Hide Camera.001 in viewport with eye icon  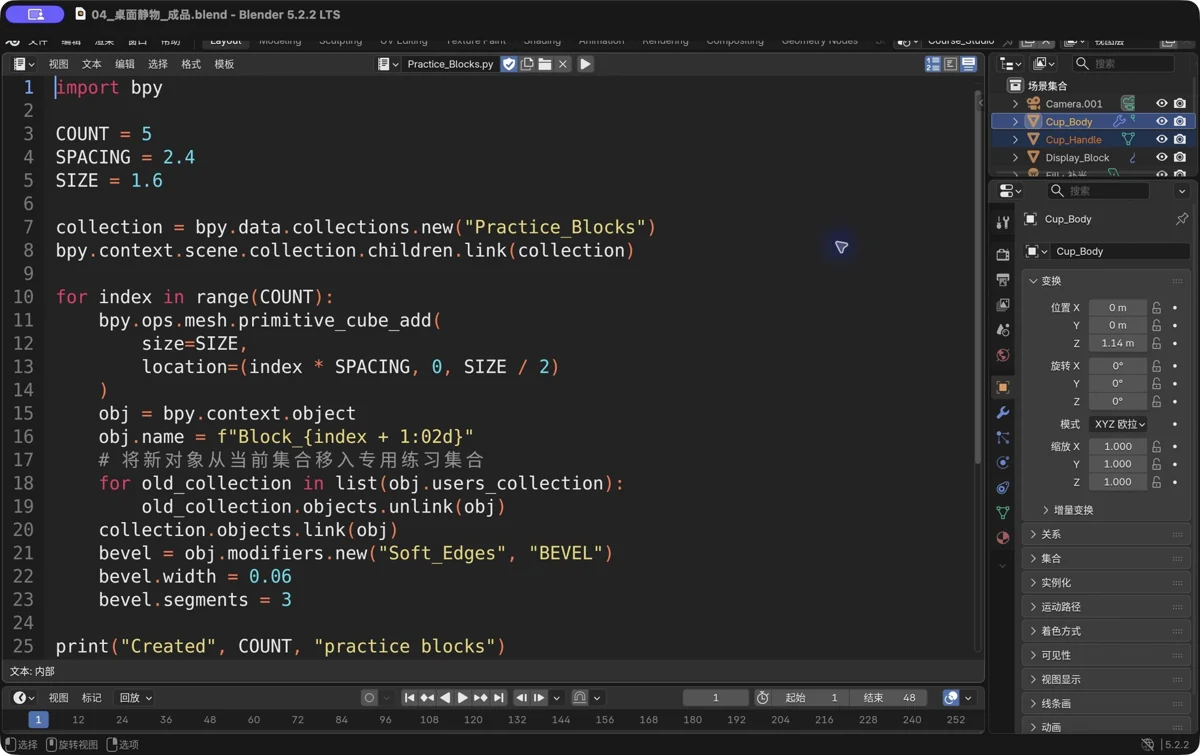point(1162,104)
